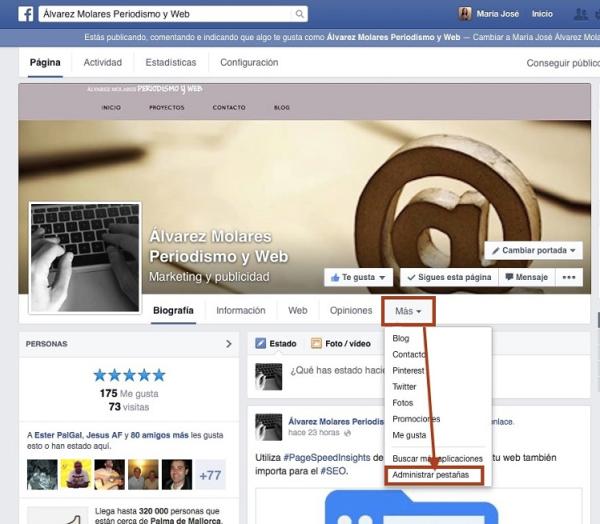The image size is (600, 524).
Task: Click the ¿Qué has estado haciendo status box
Action: click(337, 370)
